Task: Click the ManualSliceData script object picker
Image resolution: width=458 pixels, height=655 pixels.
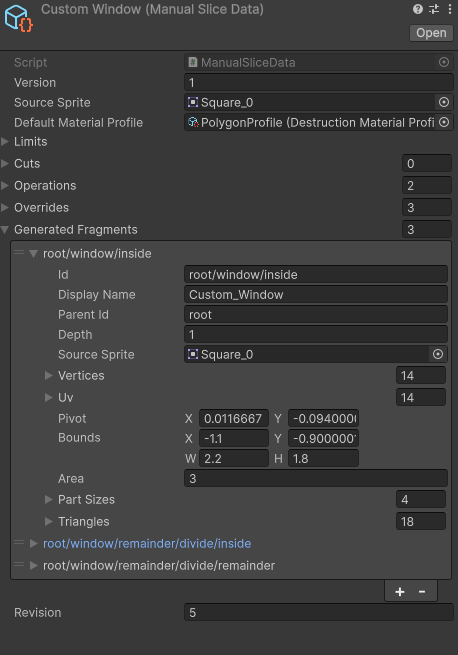Action: [x=444, y=62]
